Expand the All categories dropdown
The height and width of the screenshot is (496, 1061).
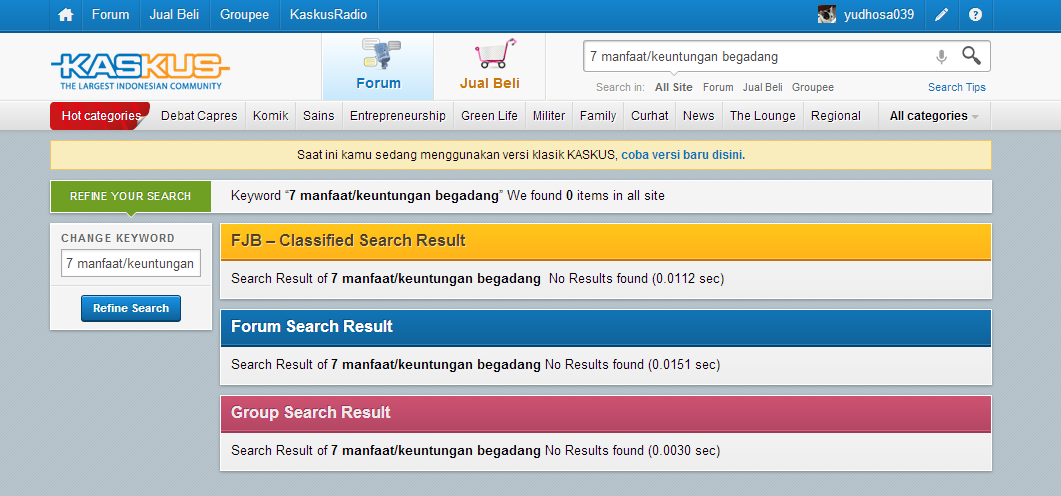934,116
